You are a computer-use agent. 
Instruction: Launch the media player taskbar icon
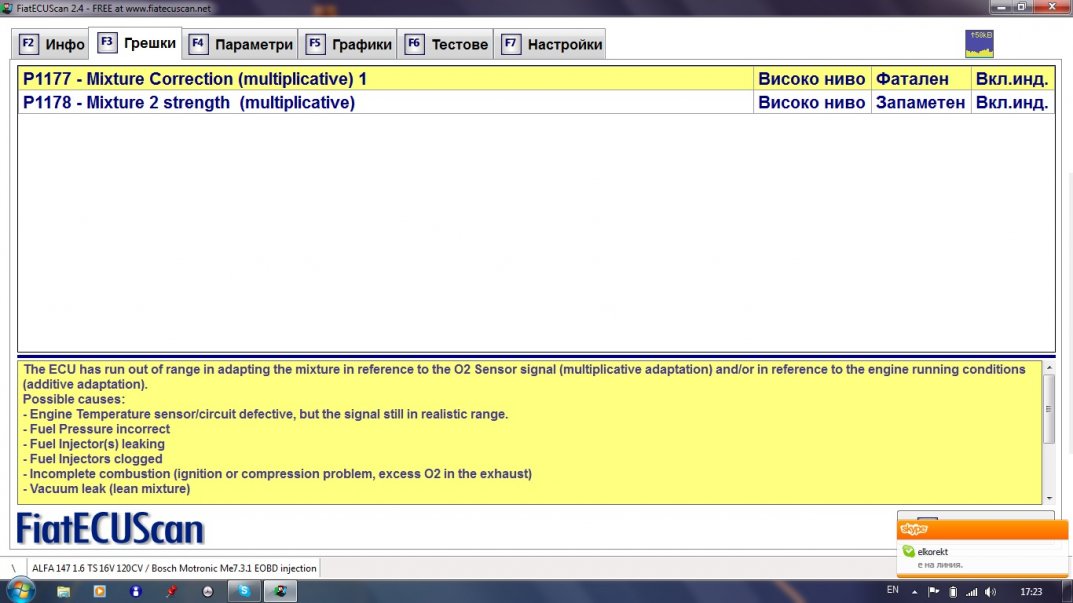tap(99, 591)
